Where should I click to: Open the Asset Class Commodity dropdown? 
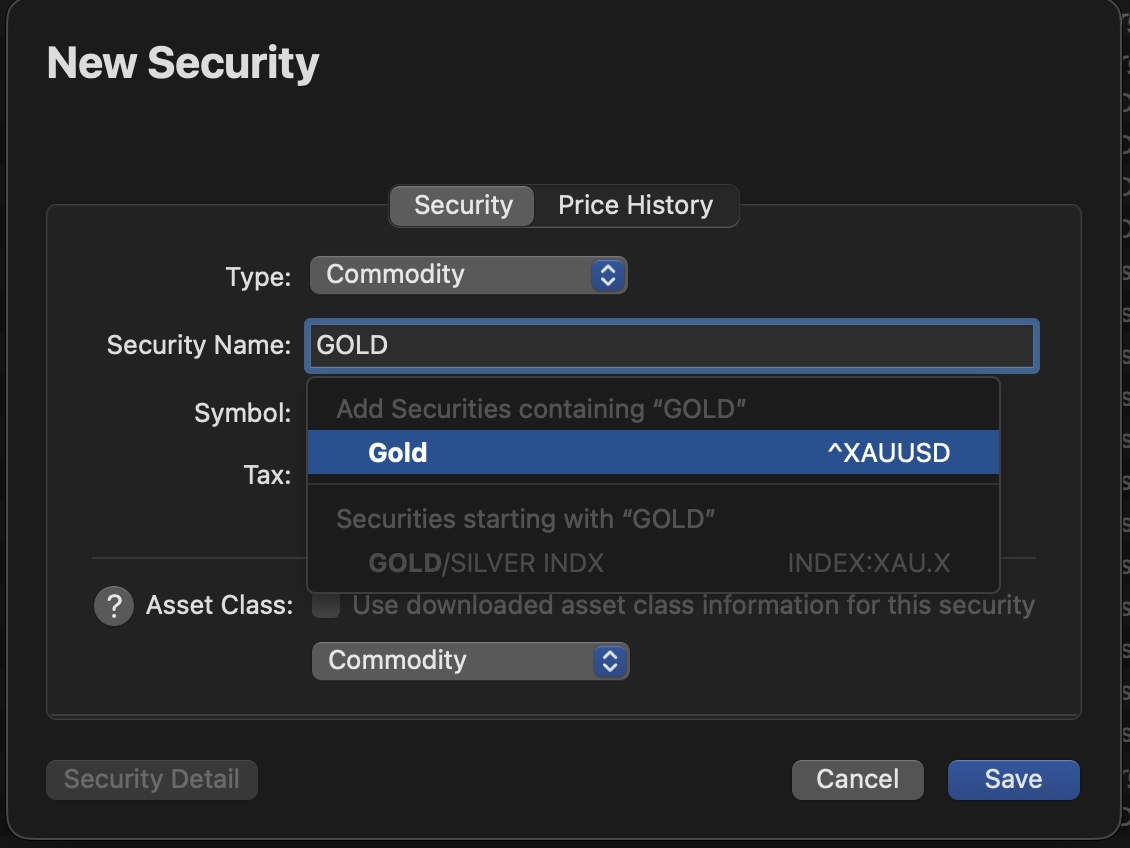[x=470, y=661]
